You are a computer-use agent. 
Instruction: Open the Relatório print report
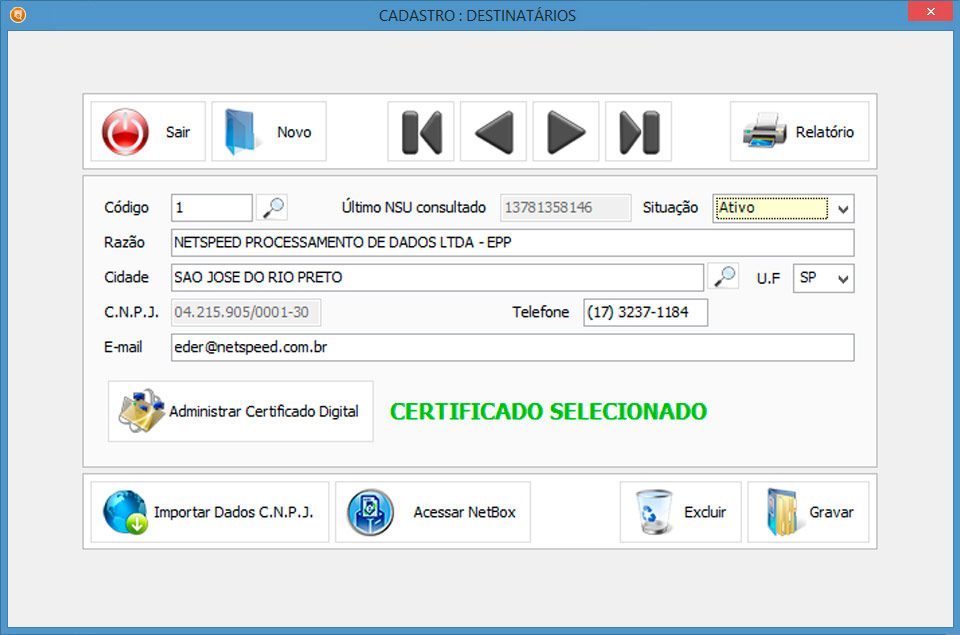pos(799,132)
